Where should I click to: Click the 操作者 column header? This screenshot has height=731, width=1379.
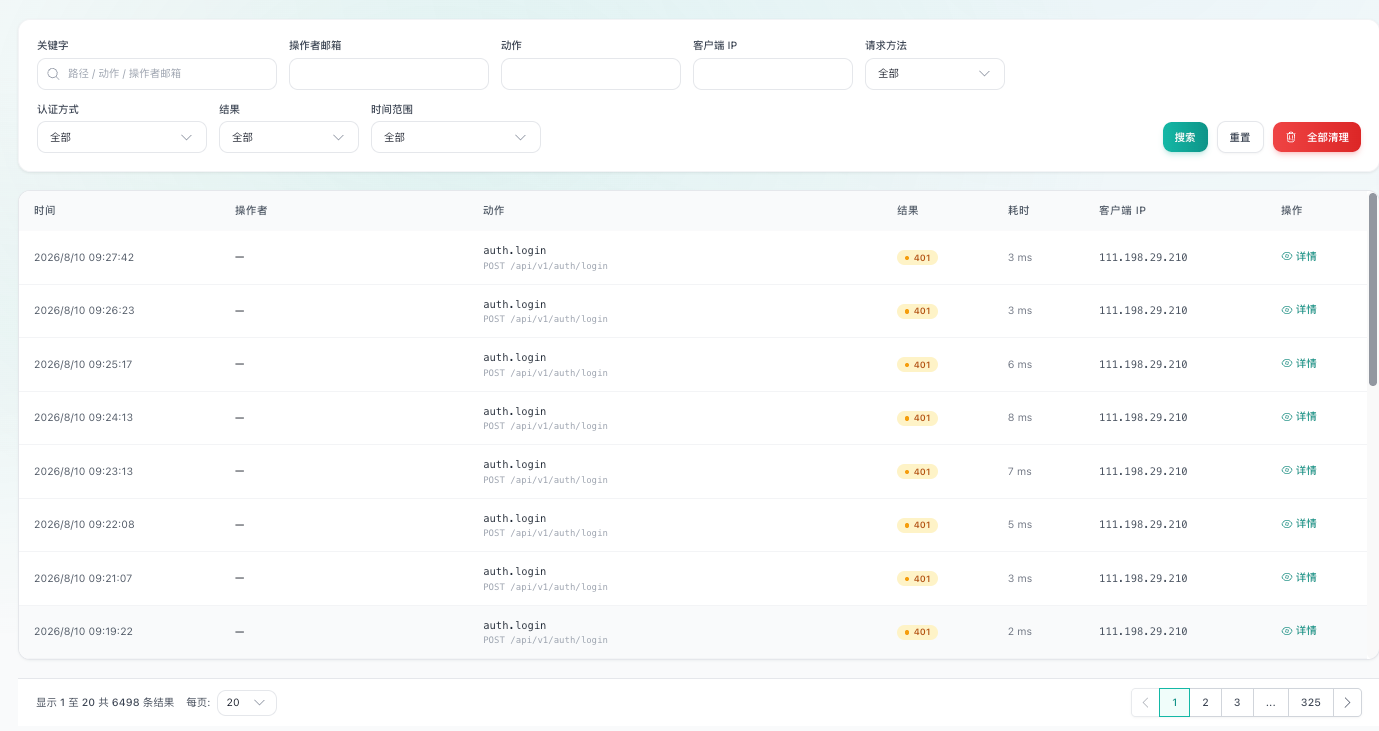click(x=251, y=211)
